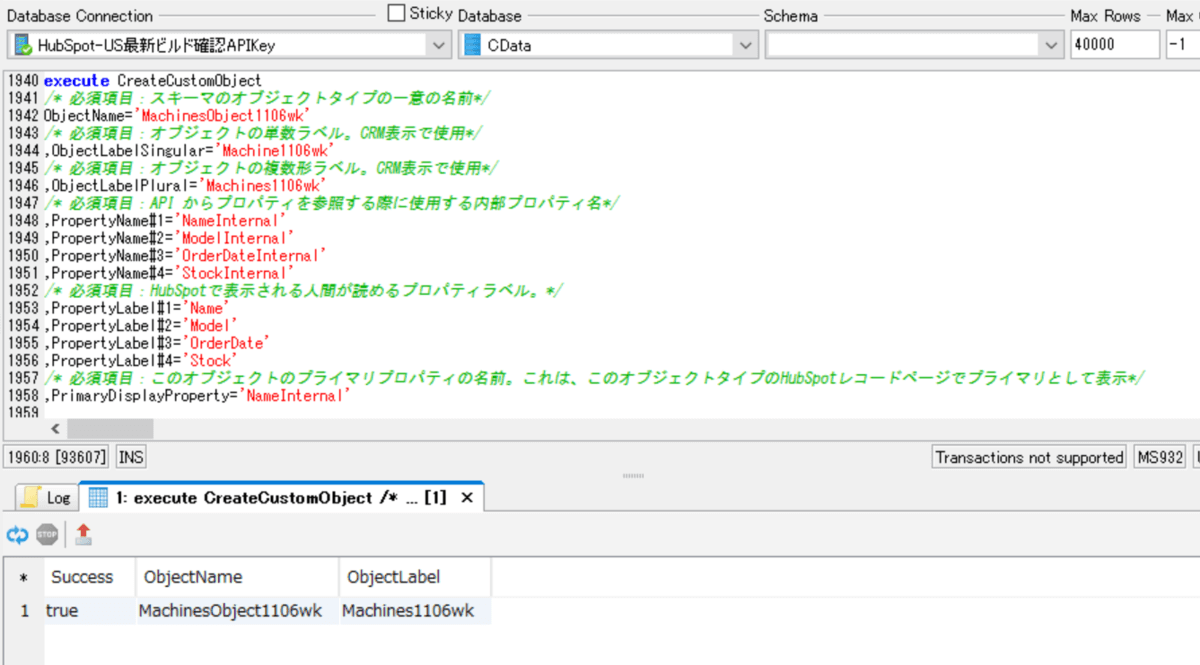This screenshot has width=1200, height=665.
Task: Click the ObjectName='MachinesObject1106wk' line
Action: (x=178, y=115)
